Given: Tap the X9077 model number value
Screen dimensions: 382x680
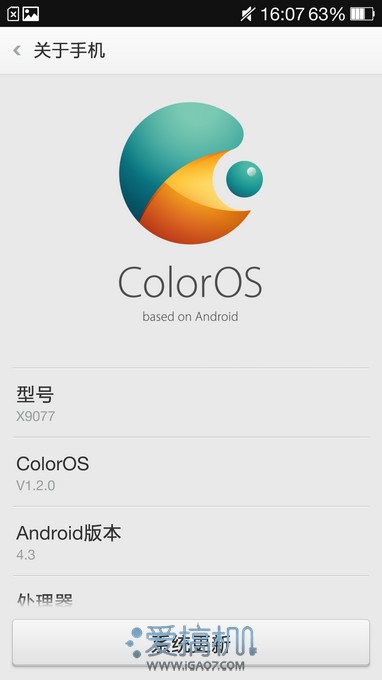Looking at the screenshot, I should (x=36, y=416).
